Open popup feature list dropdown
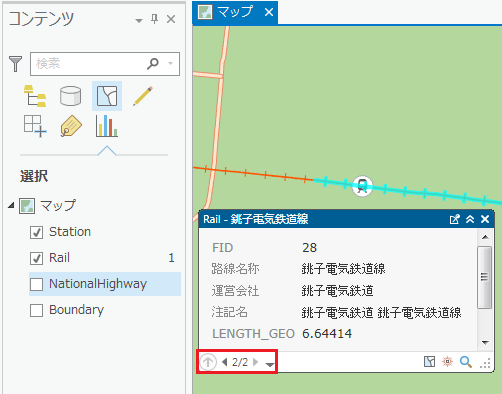The image size is (502, 394). (x=270, y=364)
